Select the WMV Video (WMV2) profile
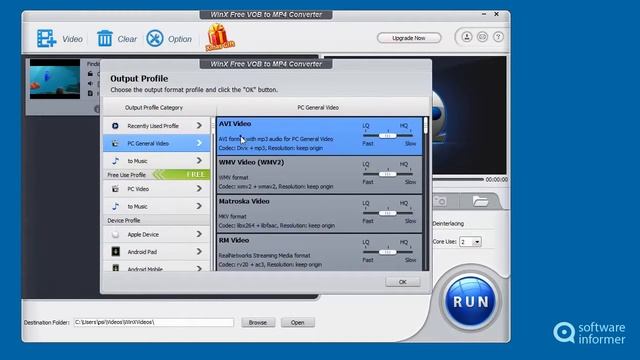Viewport: 640px width, 360px height. click(x=319, y=175)
